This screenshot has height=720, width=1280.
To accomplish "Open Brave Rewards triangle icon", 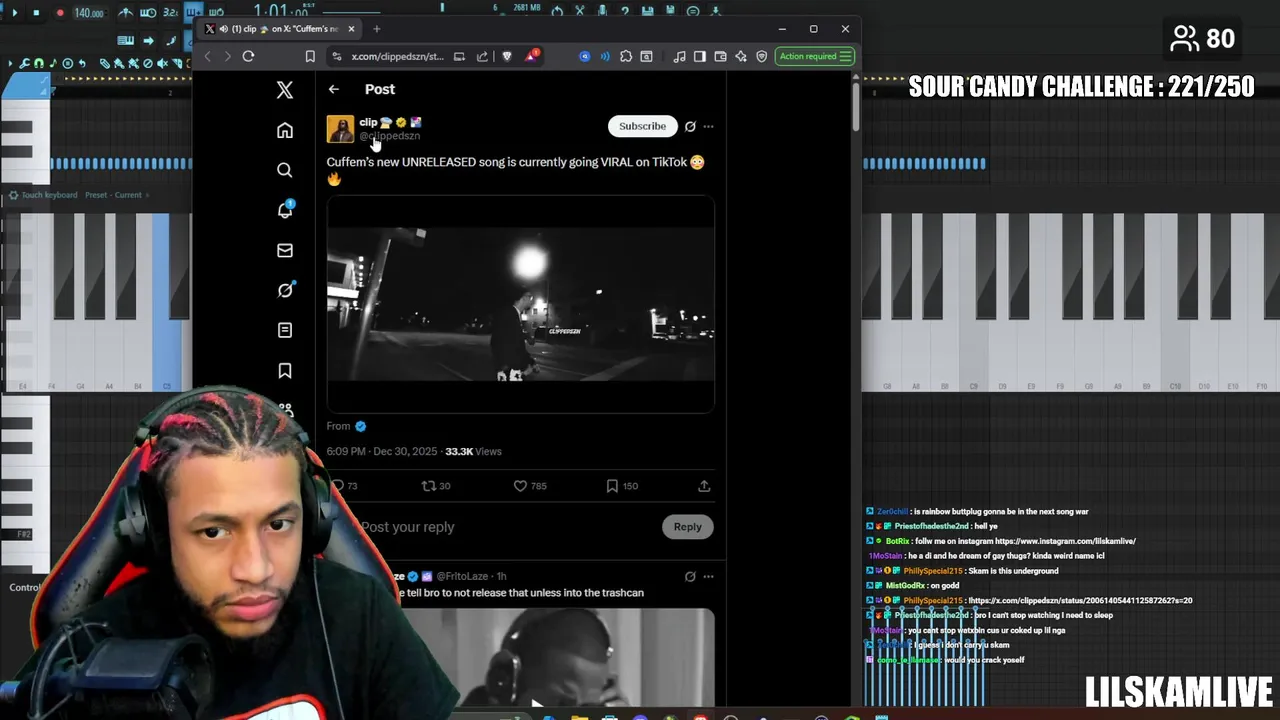I will [x=530, y=56].
